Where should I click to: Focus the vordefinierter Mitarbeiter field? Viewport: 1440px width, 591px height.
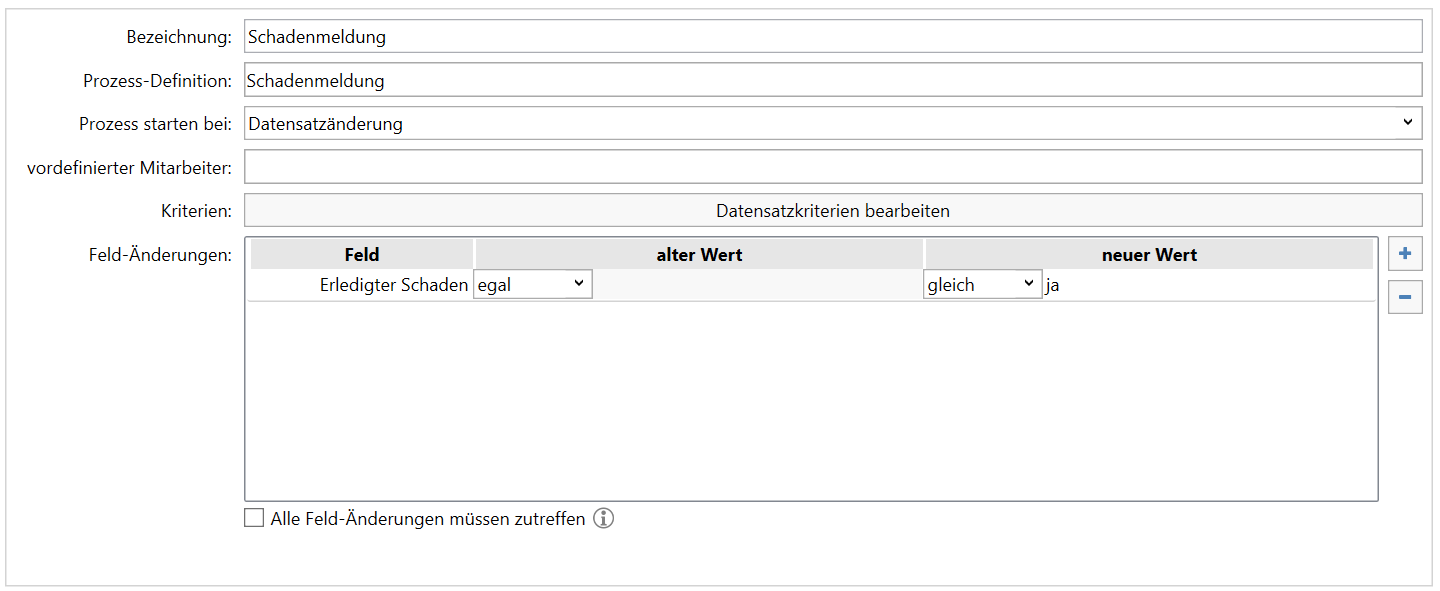833,167
